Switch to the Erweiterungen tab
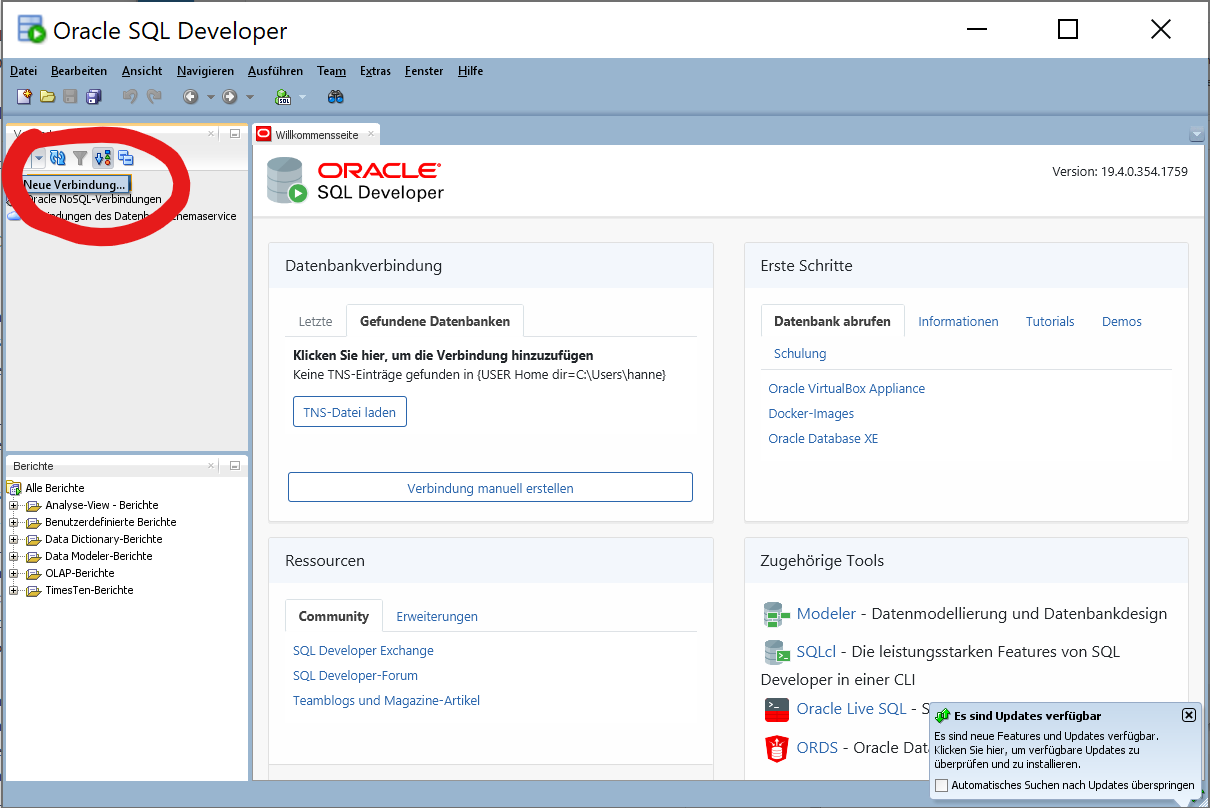 click(437, 616)
